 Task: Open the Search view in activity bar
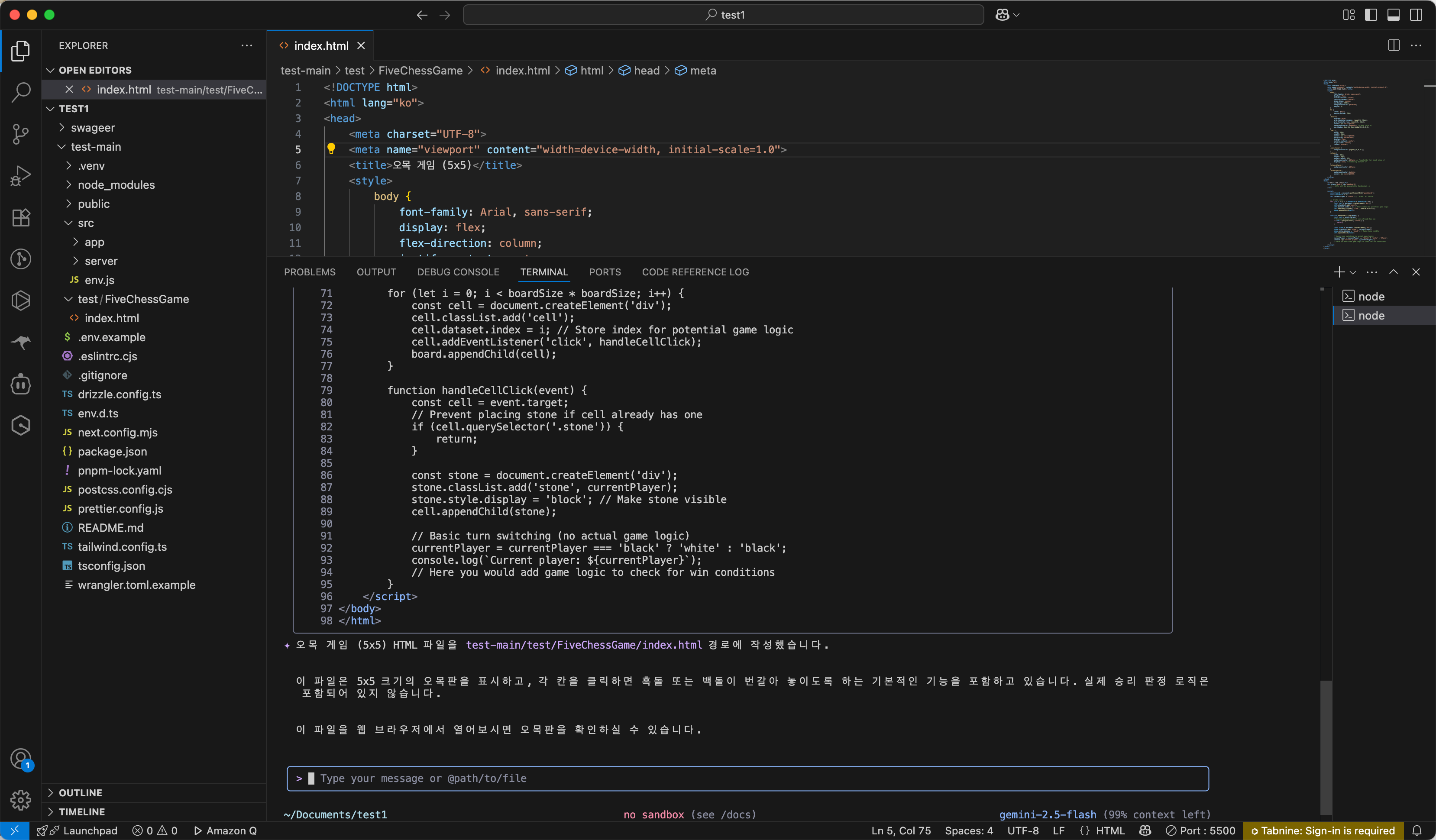tap(20, 92)
